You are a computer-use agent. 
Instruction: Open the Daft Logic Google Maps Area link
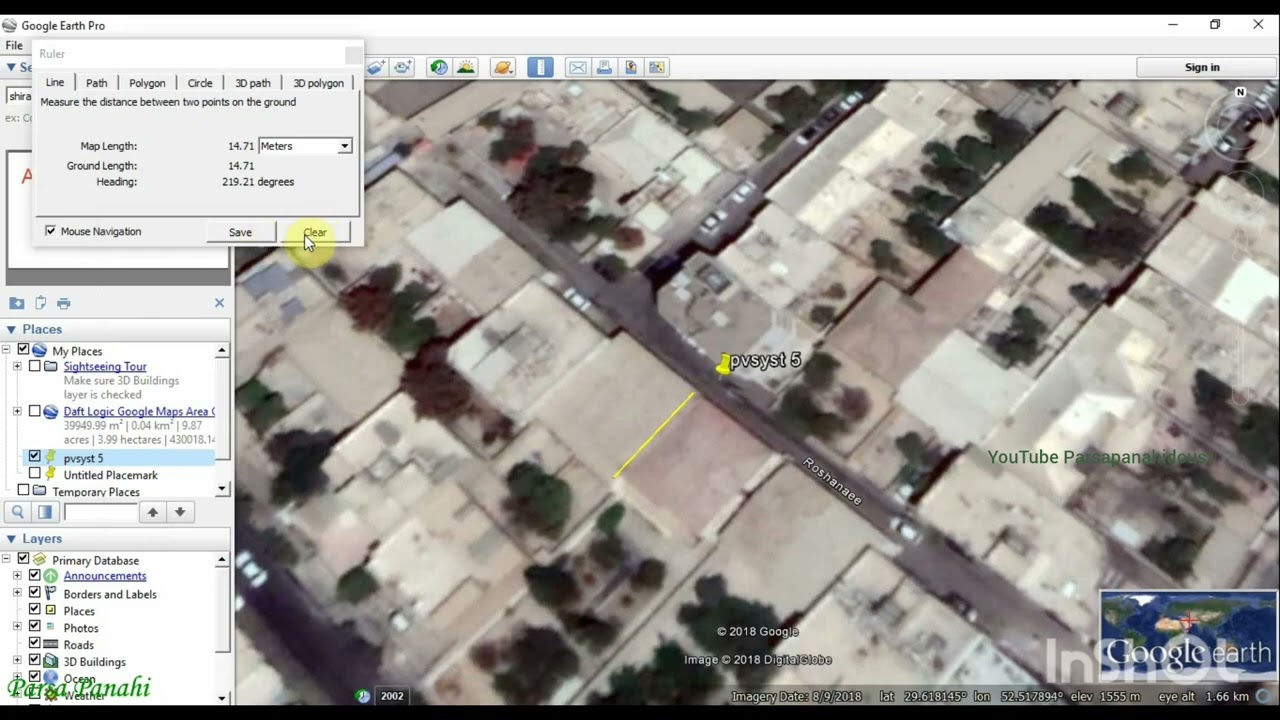(139, 411)
